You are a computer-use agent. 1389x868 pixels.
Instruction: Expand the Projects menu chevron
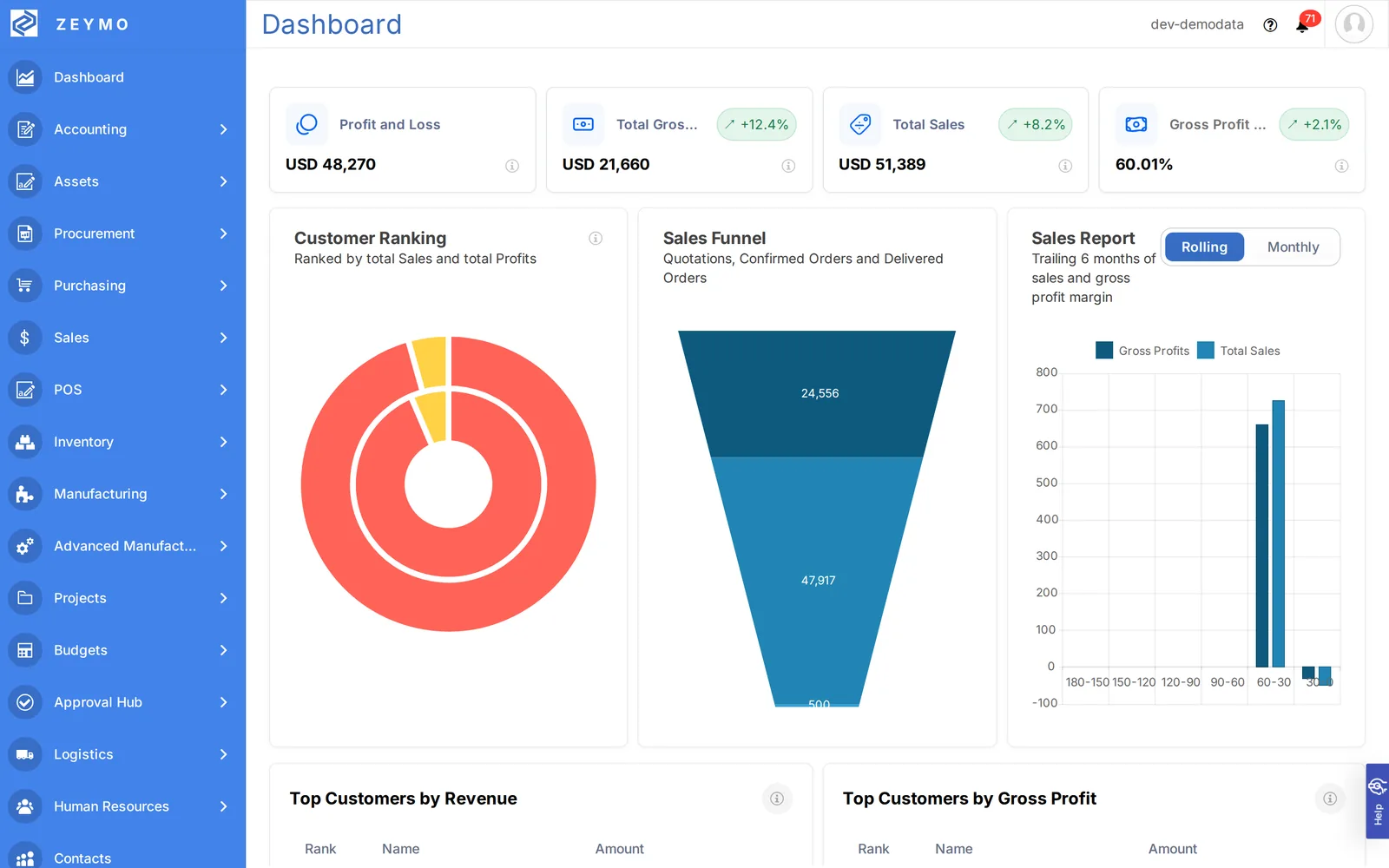click(223, 598)
